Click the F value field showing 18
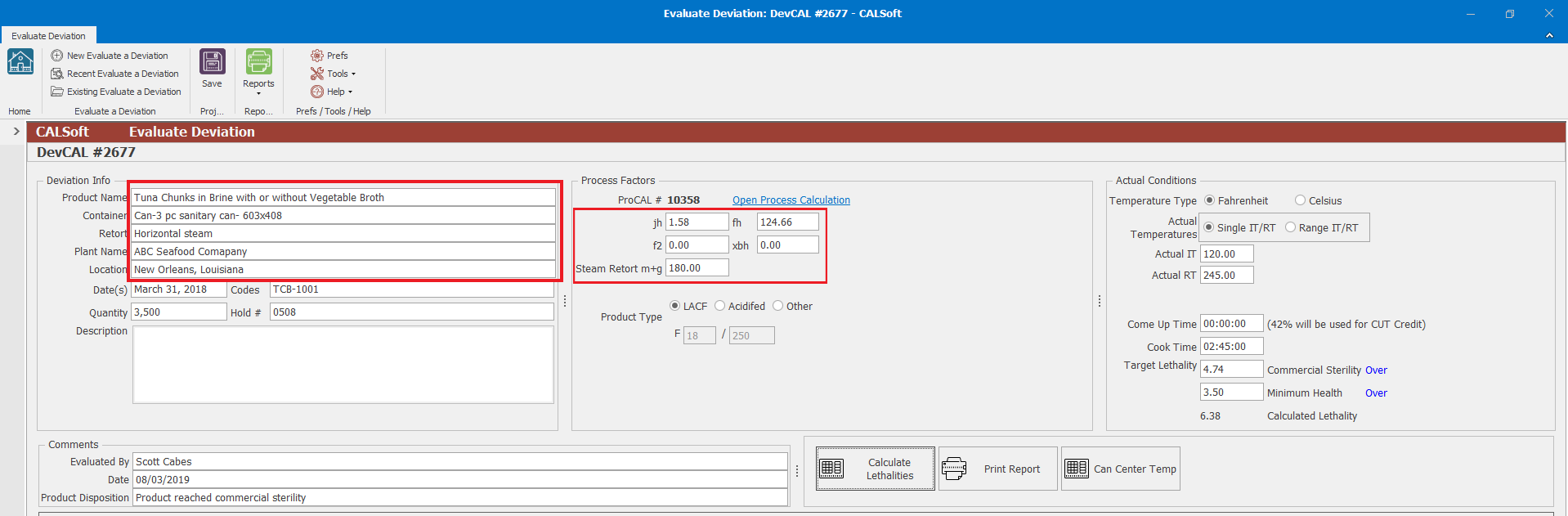This screenshot has height=516, width=1568. 700,335
